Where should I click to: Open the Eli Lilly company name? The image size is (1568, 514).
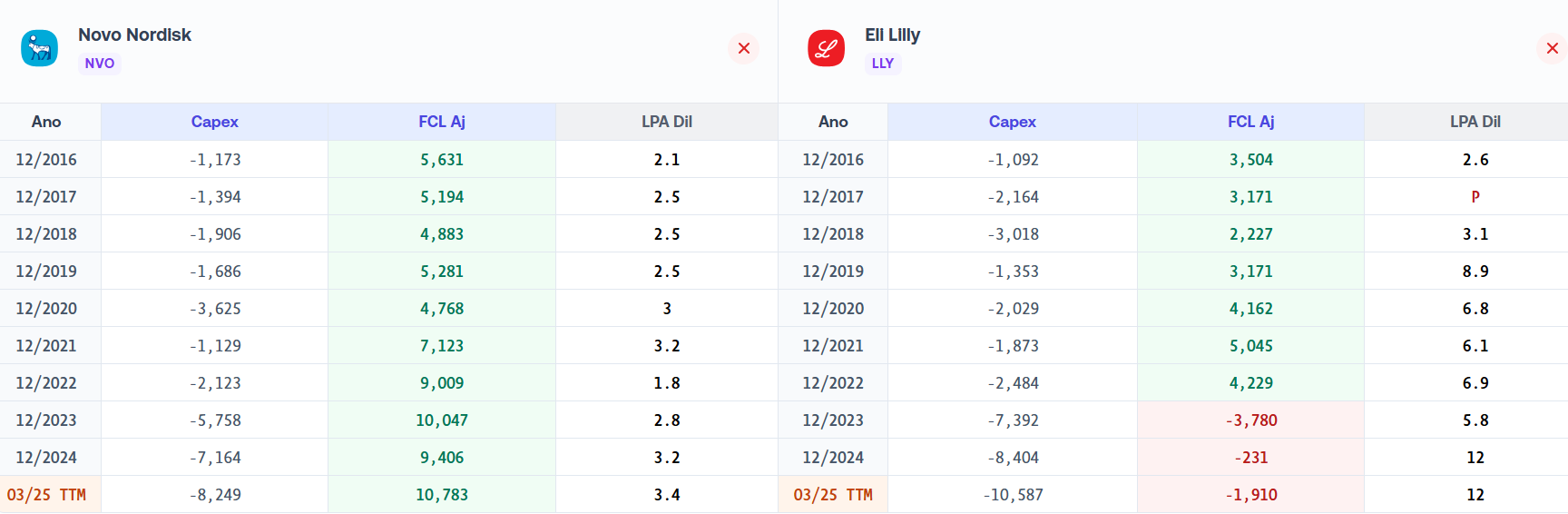(x=892, y=35)
